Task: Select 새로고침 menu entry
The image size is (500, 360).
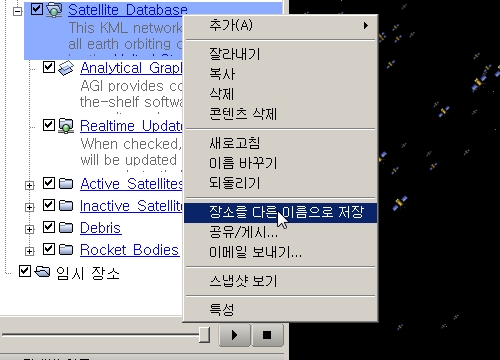Action: pos(280,143)
